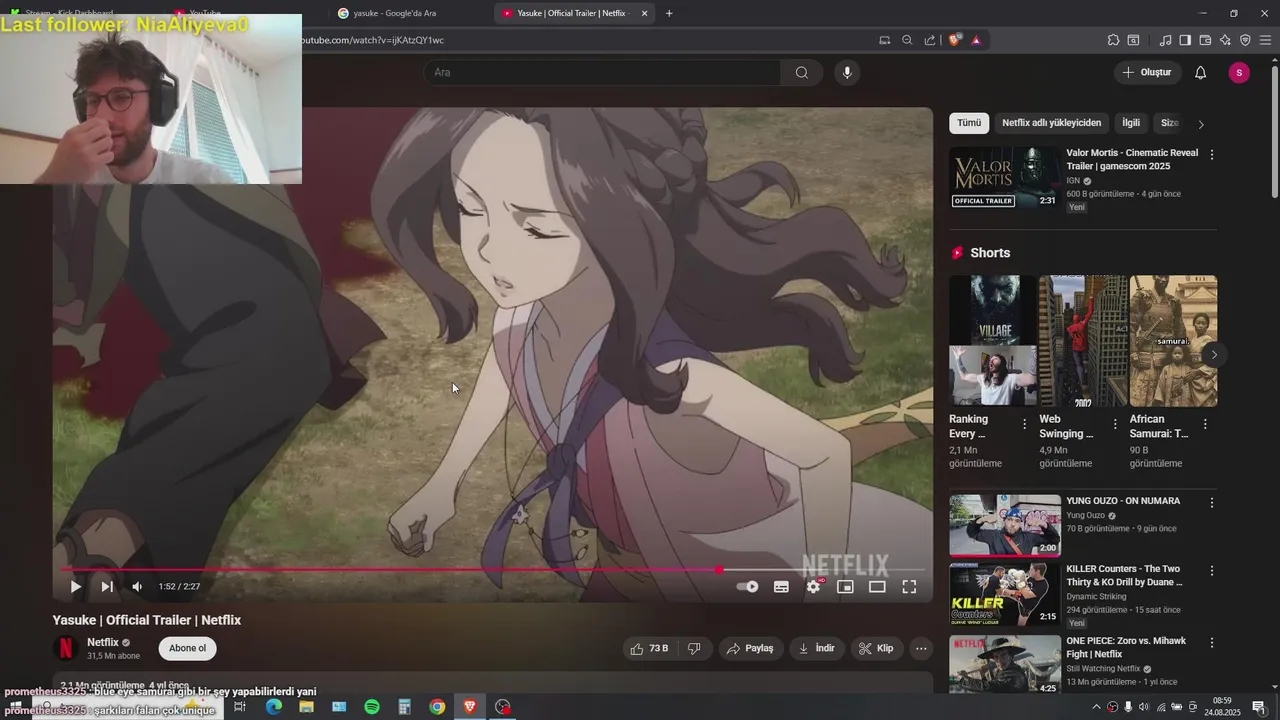The width and height of the screenshot is (1280, 720).
Task: Open Valor Mortis trailer thumbnail
Action: pyautogui.click(x=1005, y=178)
